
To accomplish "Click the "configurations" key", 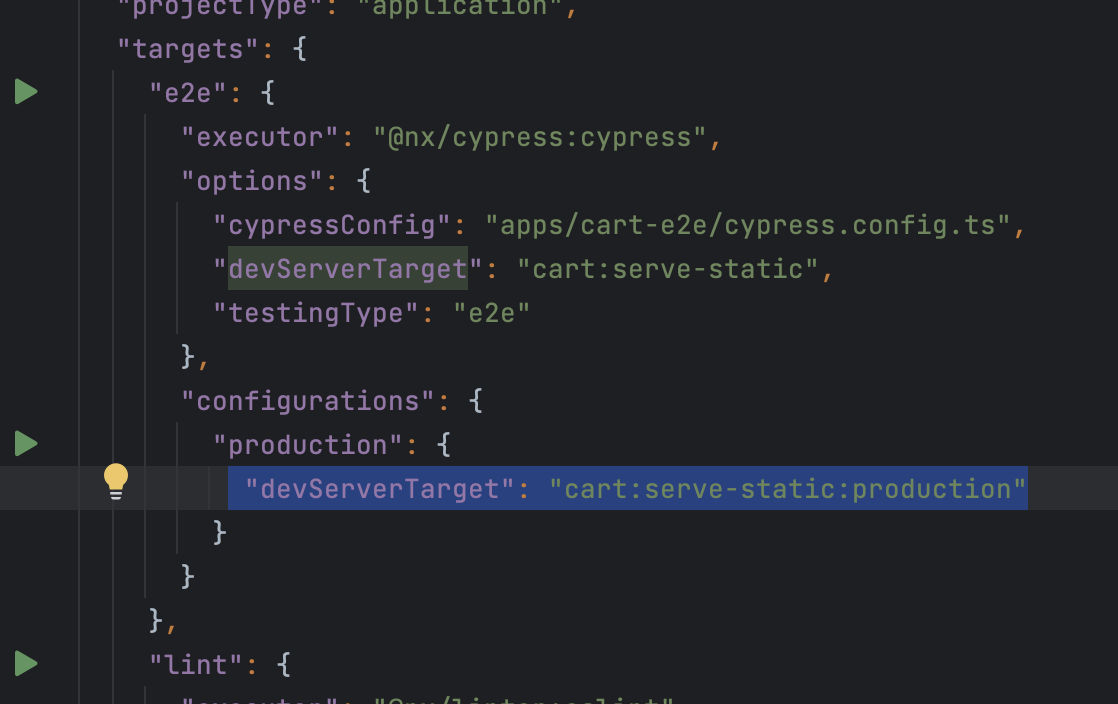I will click(307, 401).
